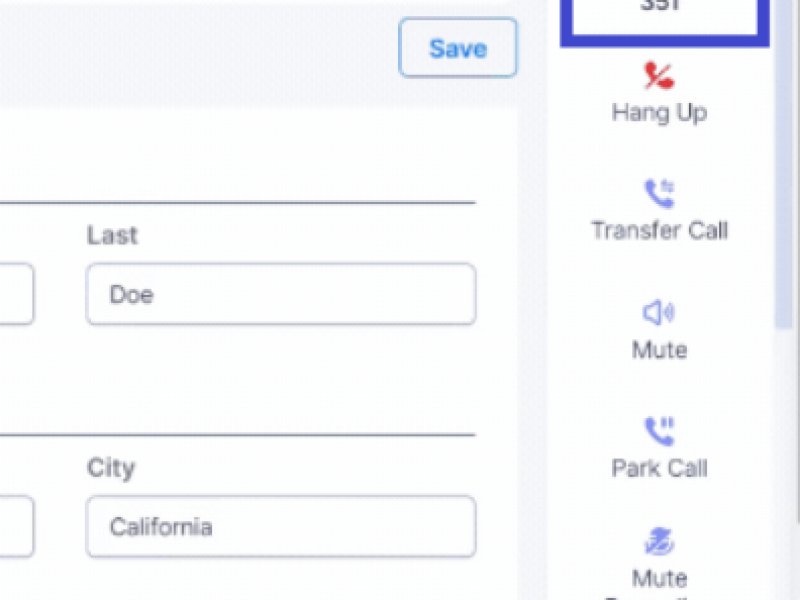Click the call sidebar vertical scrollbar thumb
Image resolution: width=800 pixels, height=600 pixels.
[783, 163]
